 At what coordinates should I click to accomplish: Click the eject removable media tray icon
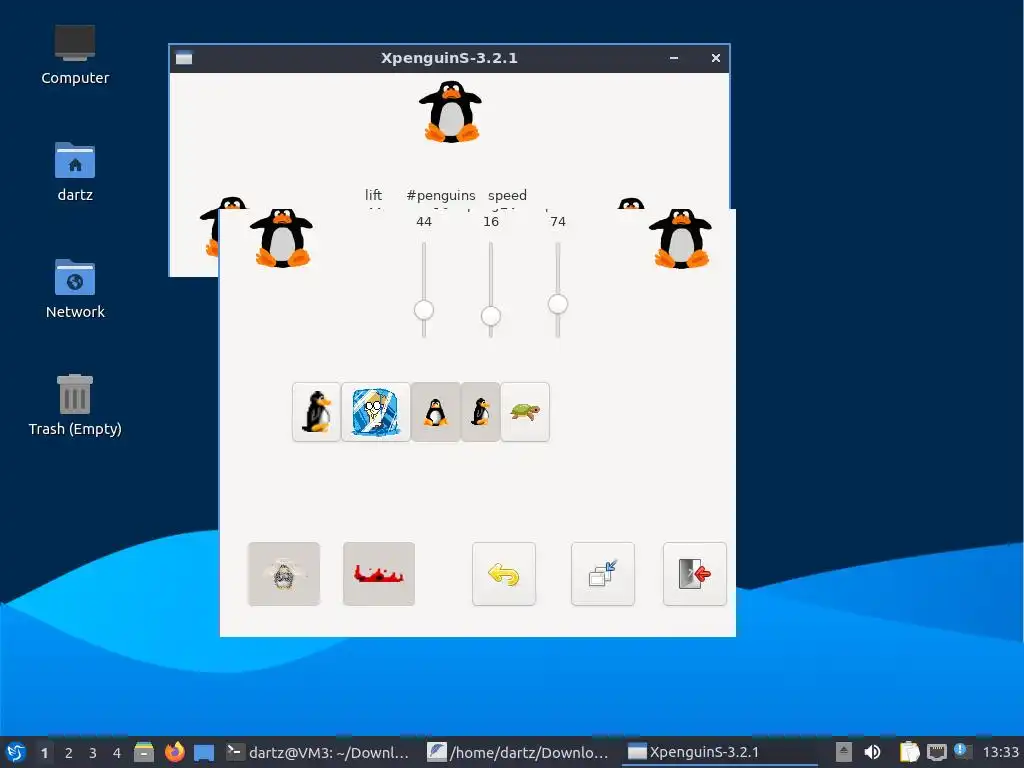(844, 752)
